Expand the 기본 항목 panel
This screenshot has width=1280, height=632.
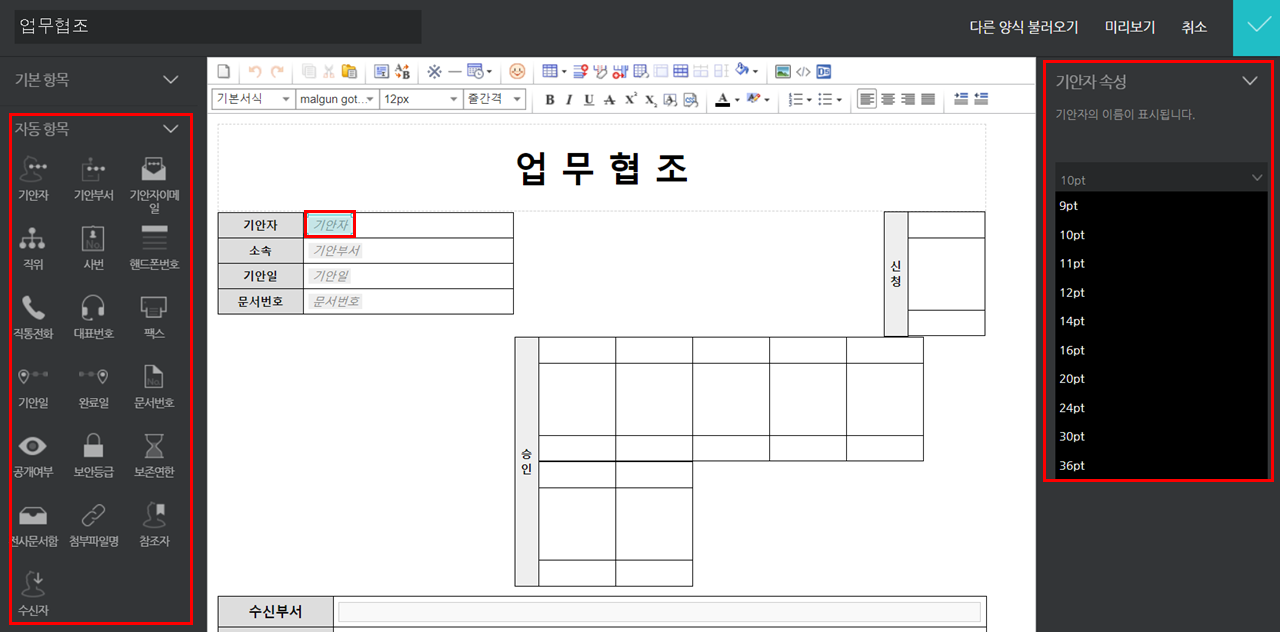click(171, 79)
